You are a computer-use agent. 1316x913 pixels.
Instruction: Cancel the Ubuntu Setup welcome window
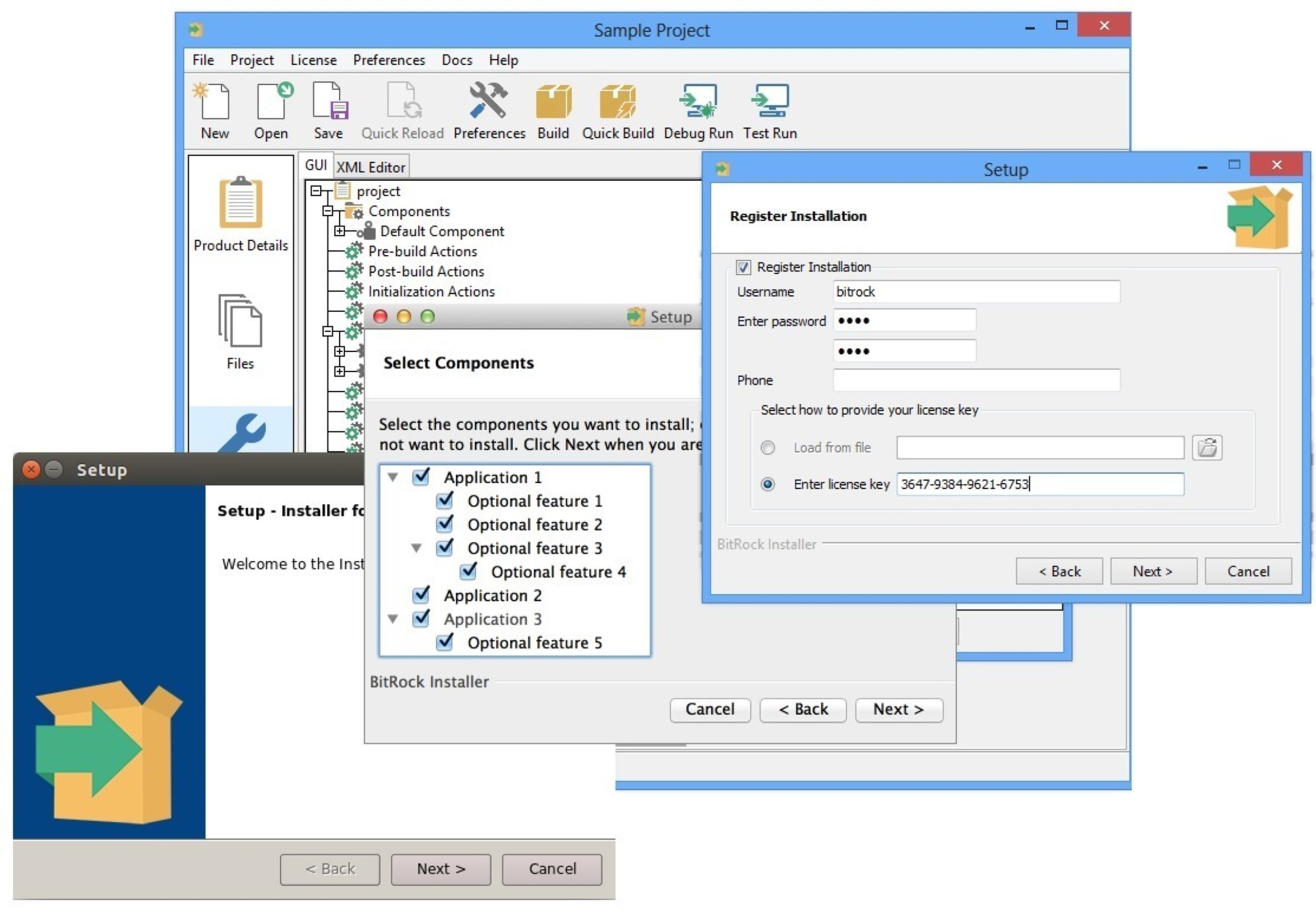[552, 870]
